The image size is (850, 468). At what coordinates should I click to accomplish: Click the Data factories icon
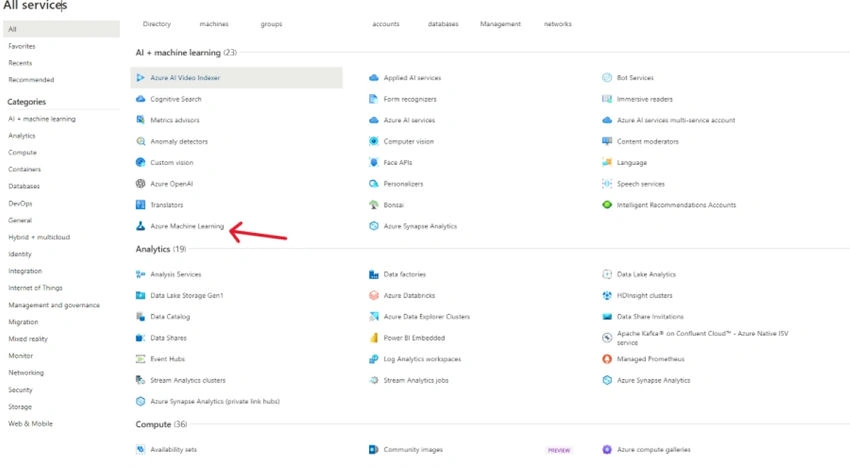tap(374, 274)
